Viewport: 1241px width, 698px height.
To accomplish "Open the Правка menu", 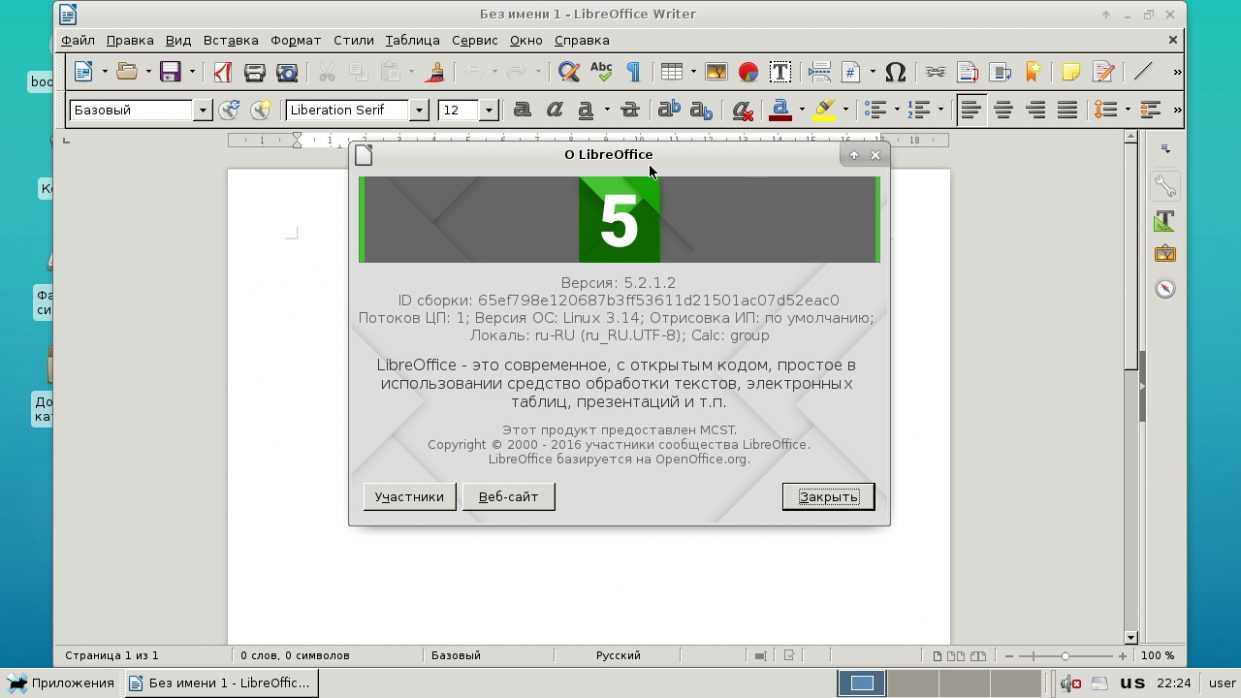I will [130, 40].
